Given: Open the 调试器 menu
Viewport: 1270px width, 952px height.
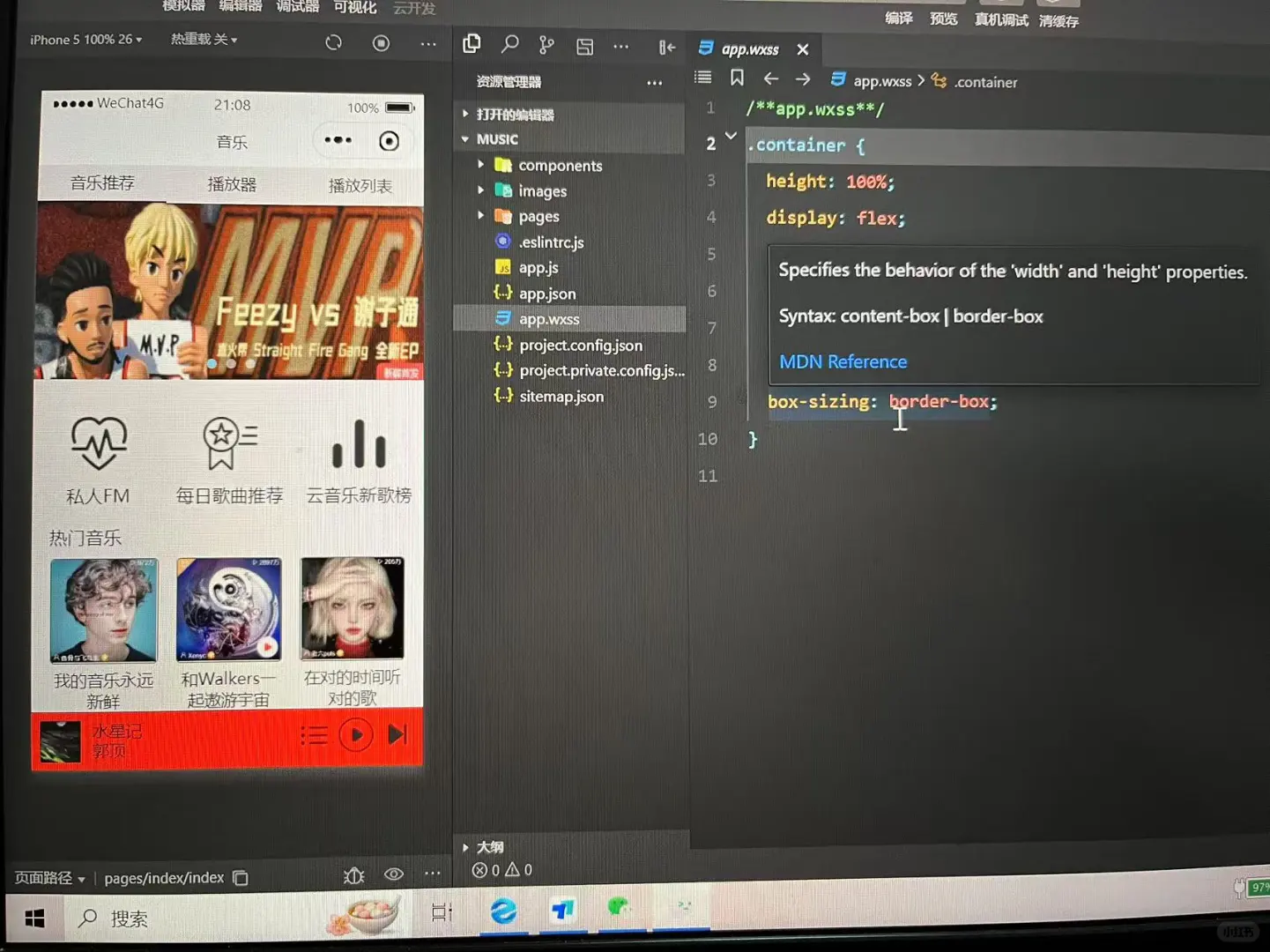Looking at the screenshot, I should click(298, 7).
